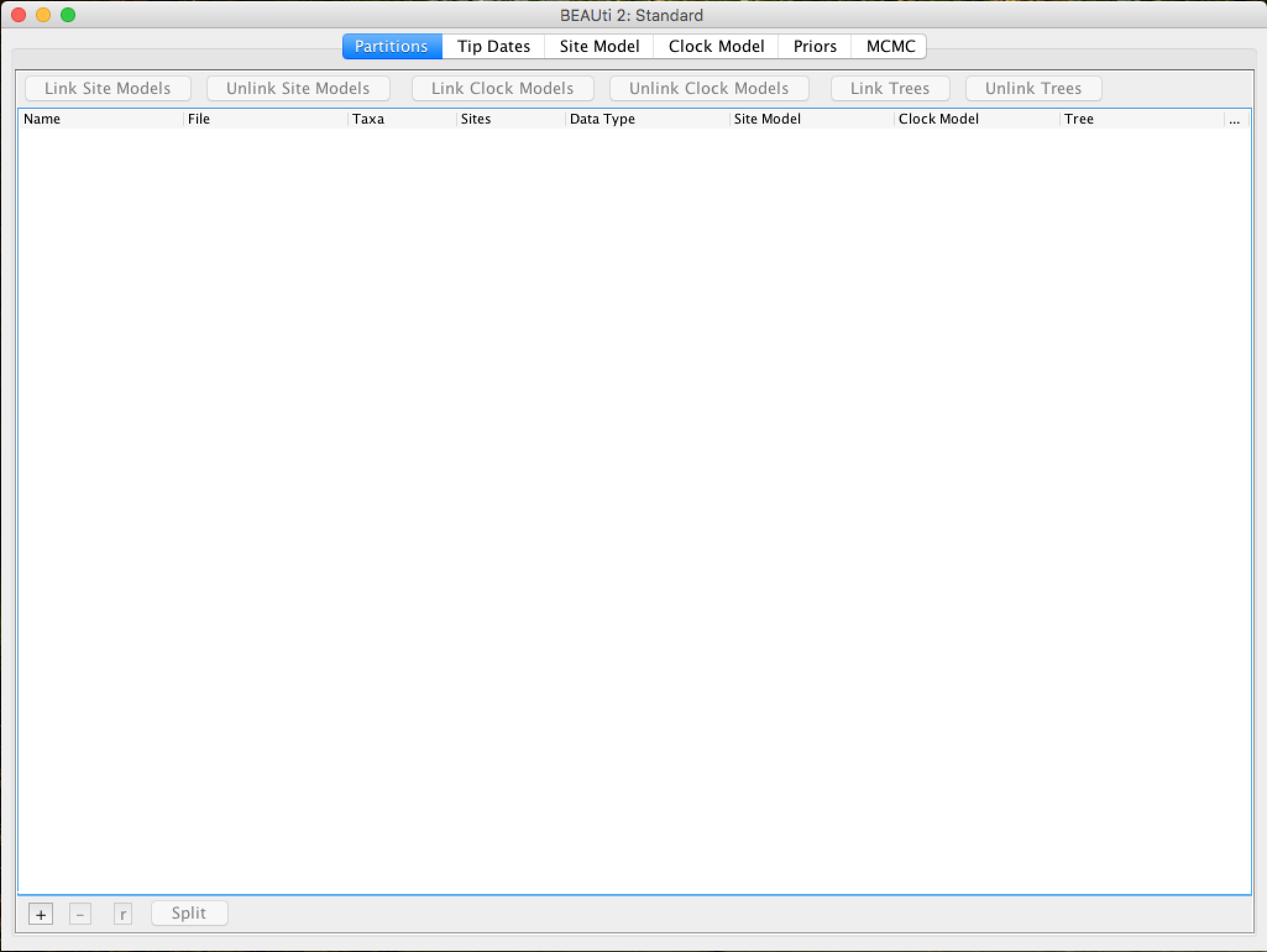Click the Tree column header
Image resolution: width=1267 pixels, height=952 pixels.
1142,119
